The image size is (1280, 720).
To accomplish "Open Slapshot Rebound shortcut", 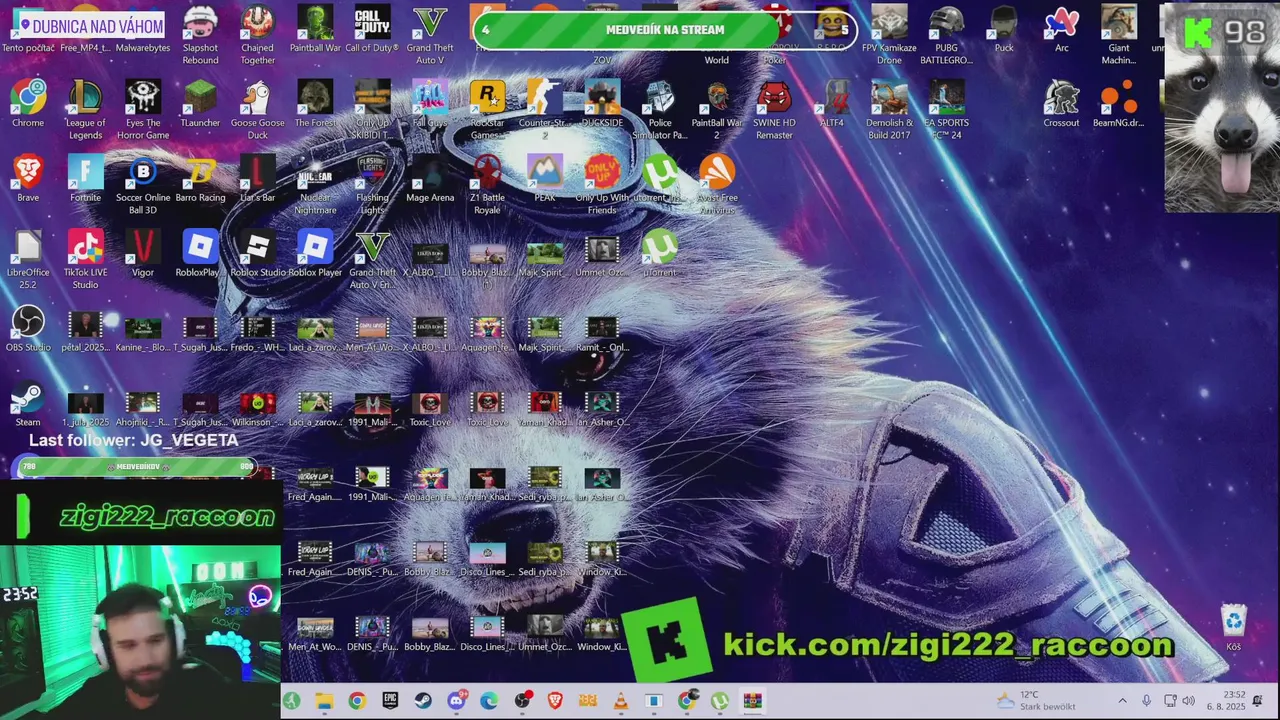I will pos(200,35).
